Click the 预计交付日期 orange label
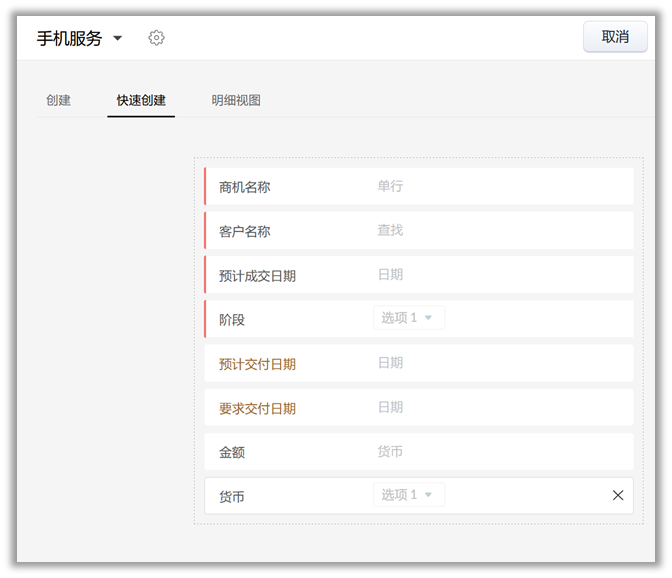 tap(257, 364)
